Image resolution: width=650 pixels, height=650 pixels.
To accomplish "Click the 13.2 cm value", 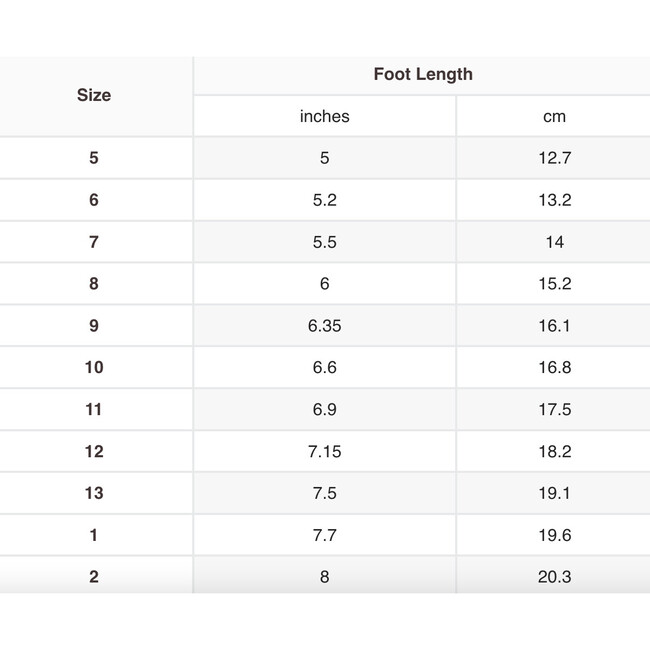I will point(554,200).
